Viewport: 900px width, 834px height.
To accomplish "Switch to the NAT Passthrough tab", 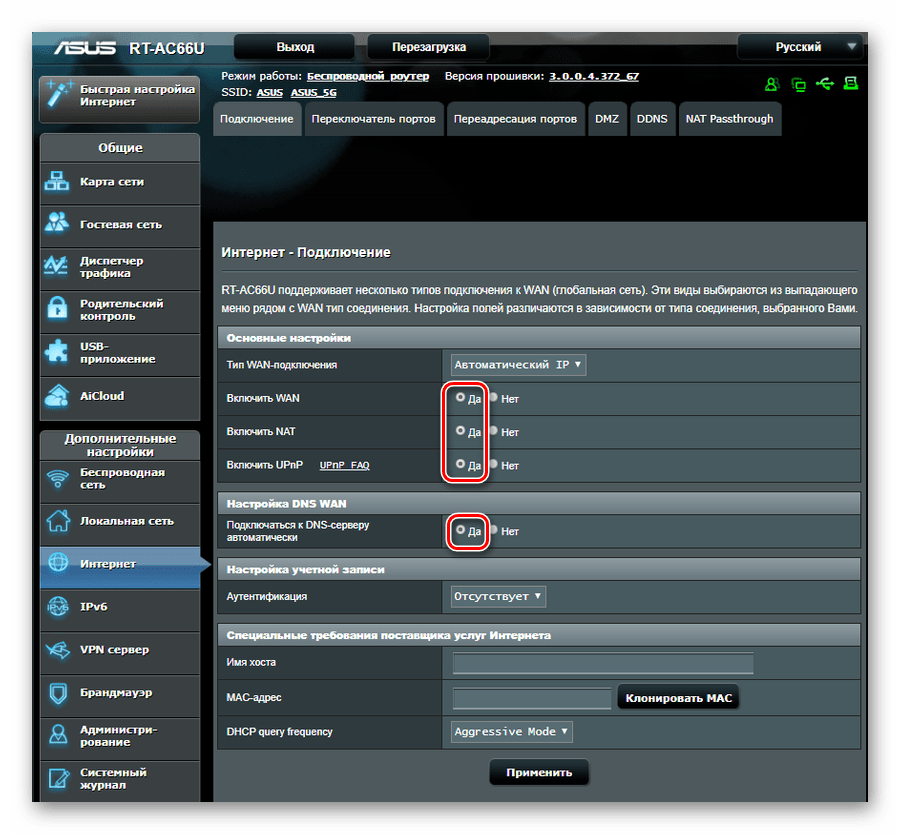I will (x=730, y=119).
